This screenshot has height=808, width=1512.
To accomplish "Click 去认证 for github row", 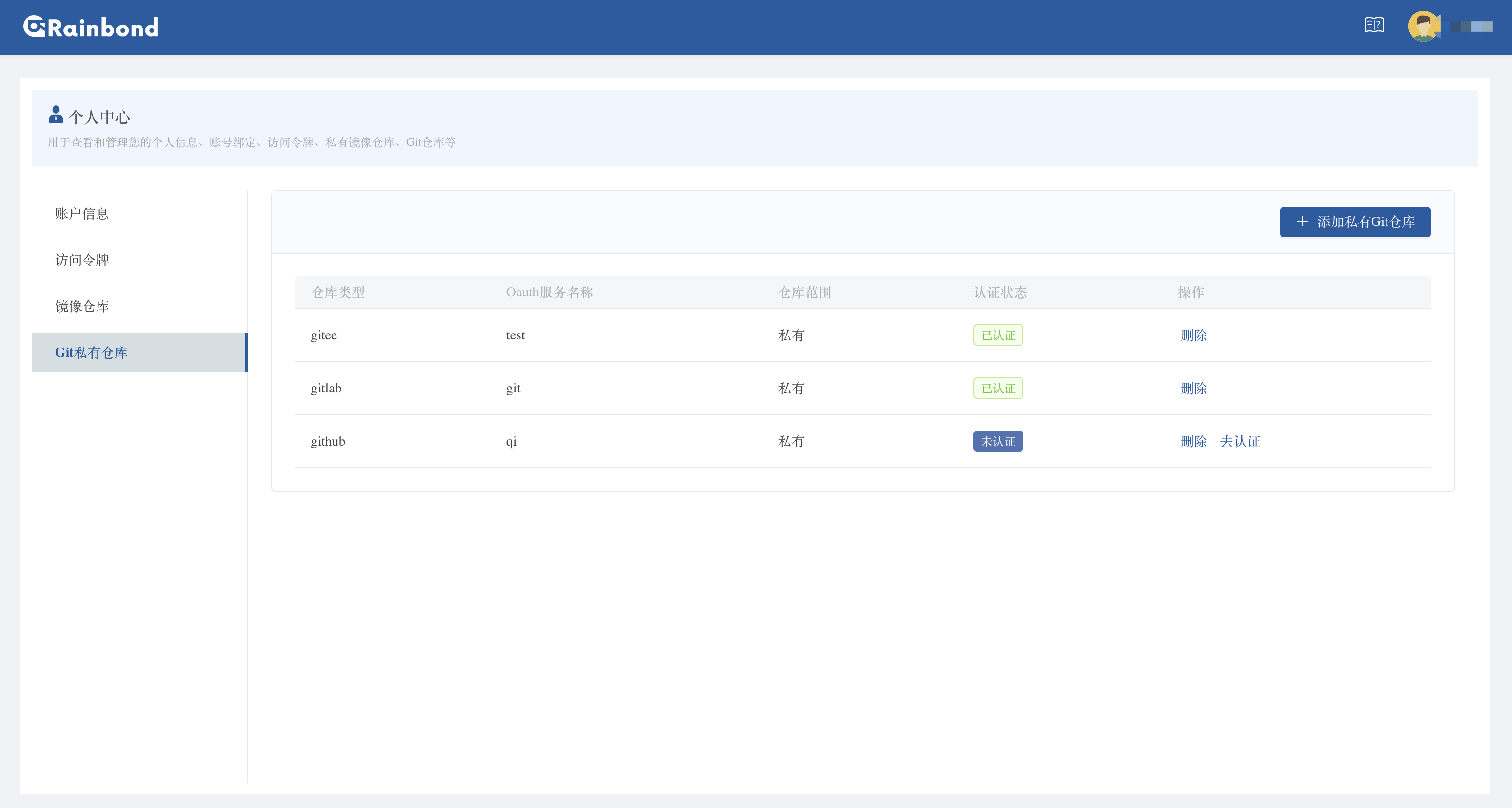I will [1240, 441].
